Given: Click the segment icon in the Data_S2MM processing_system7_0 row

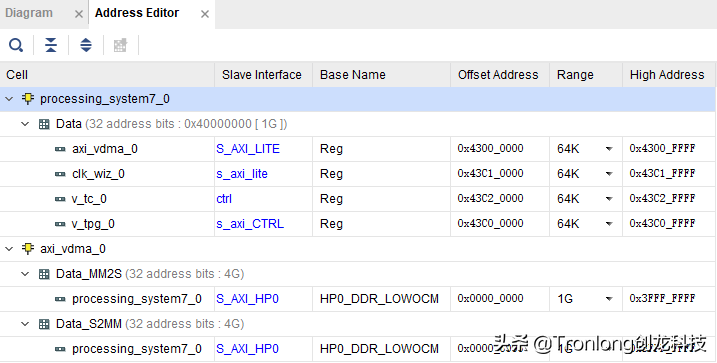Looking at the screenshot, I should coord(60,349).
